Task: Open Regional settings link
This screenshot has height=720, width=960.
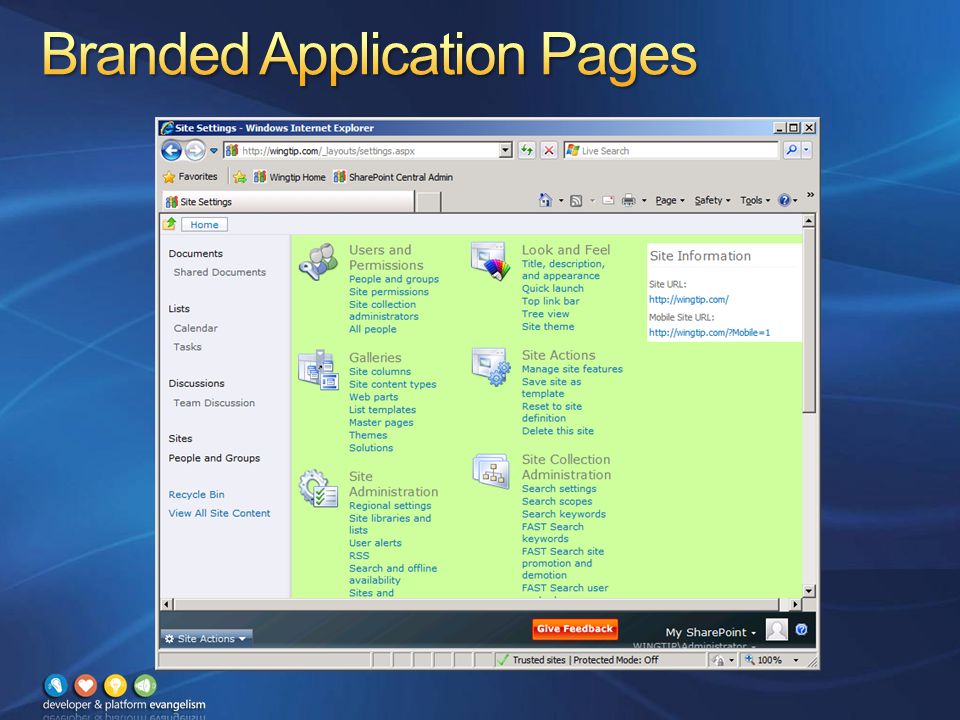Action: point(390,506)
